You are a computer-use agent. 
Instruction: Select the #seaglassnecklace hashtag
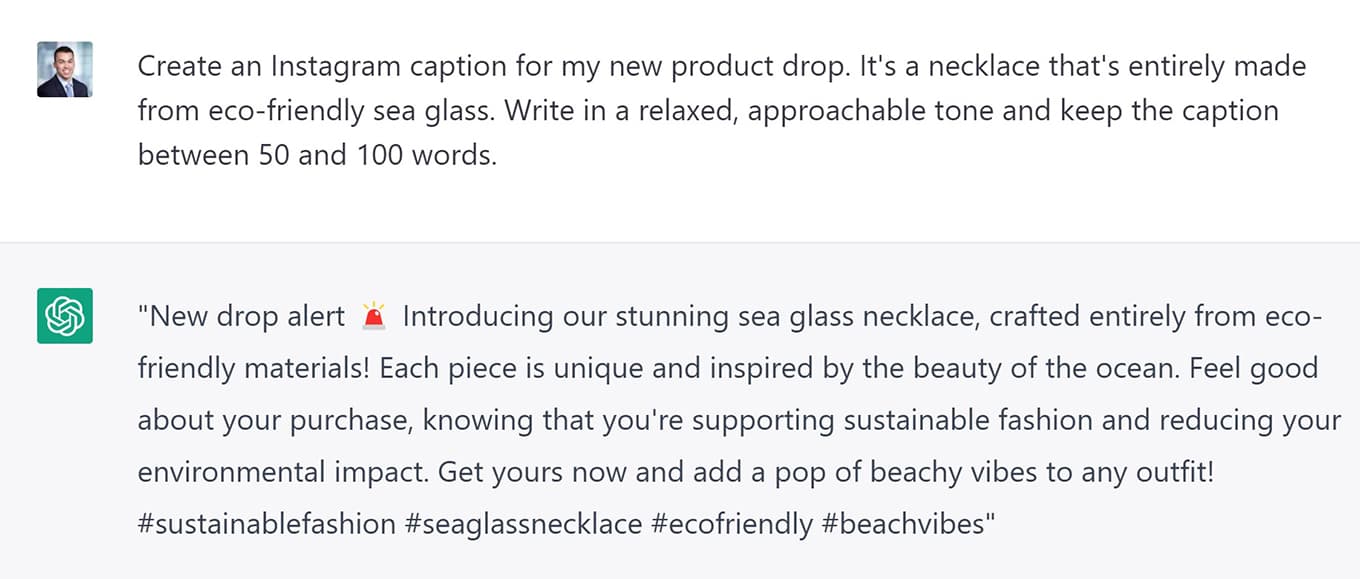click(523, 523)
